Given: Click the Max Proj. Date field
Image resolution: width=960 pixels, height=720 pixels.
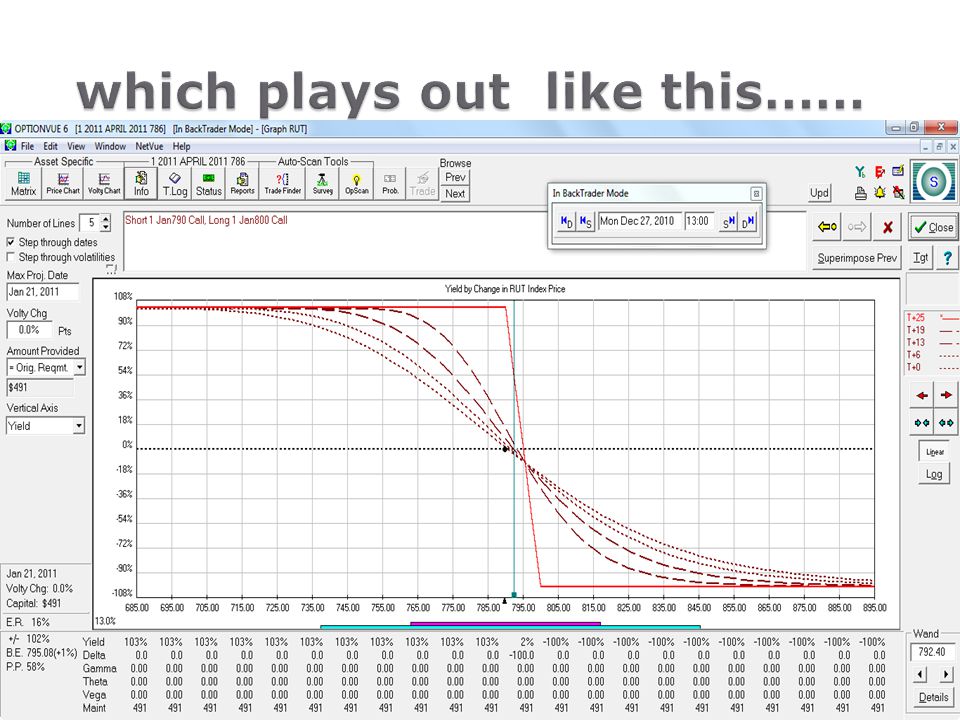Looking at the screenshot, I should [43, 292].
